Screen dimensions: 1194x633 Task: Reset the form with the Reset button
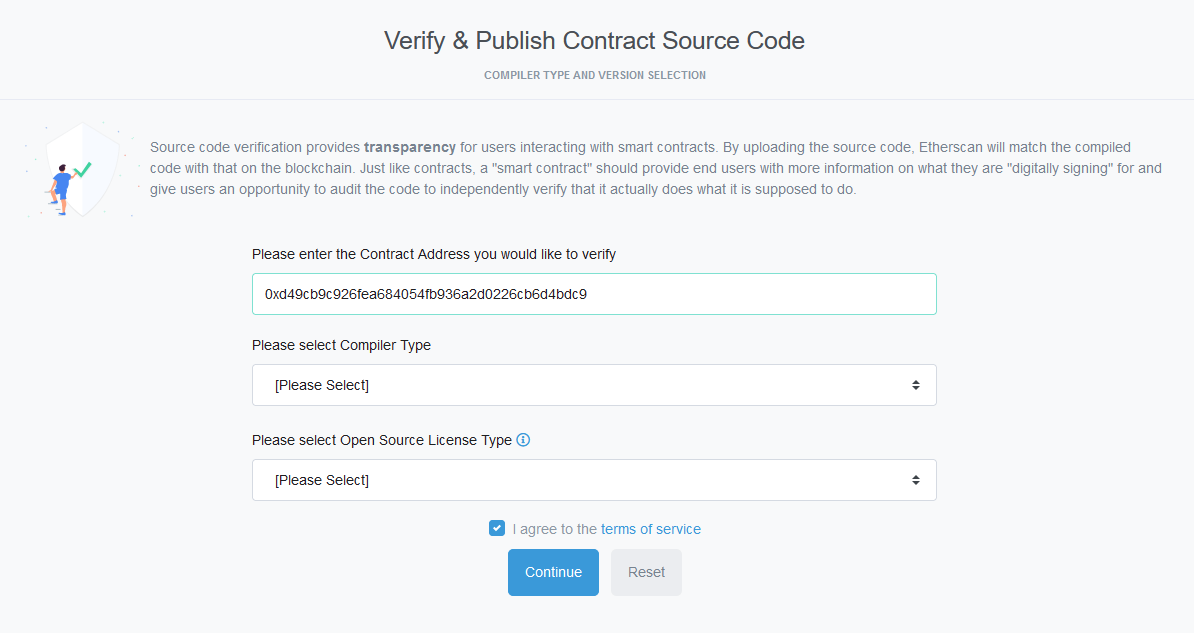[x=646, y=572]
